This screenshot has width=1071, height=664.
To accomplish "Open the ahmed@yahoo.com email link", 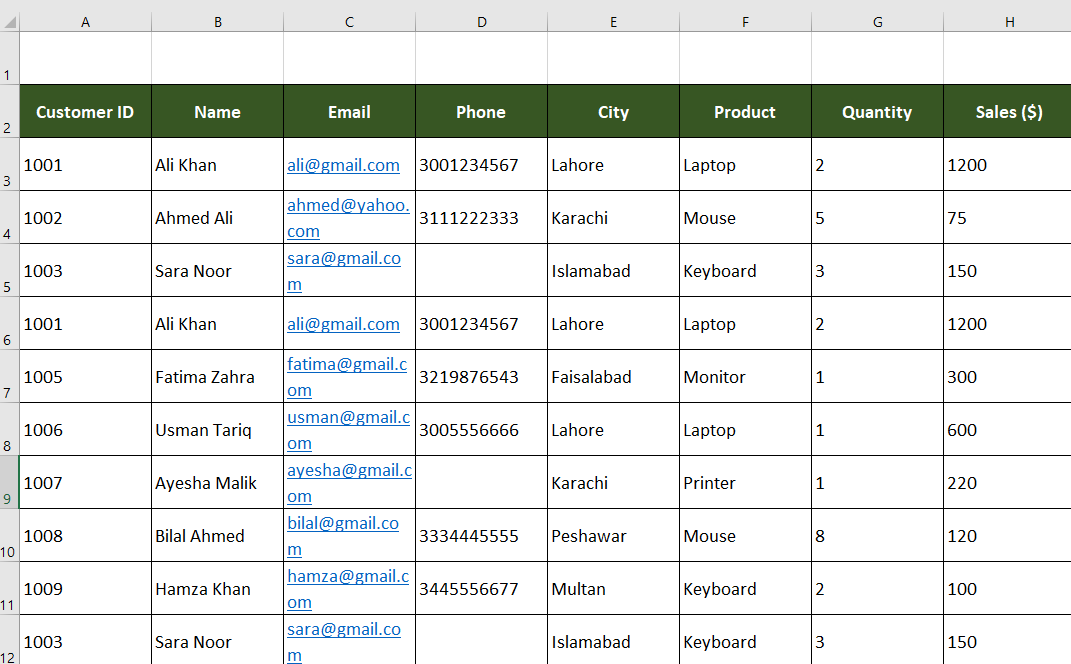I will pyautogui.click(x=348, y=218).
